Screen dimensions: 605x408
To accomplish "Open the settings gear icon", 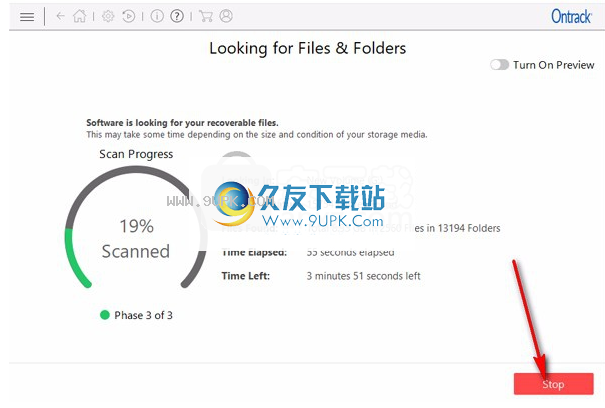I will point(108,16).
